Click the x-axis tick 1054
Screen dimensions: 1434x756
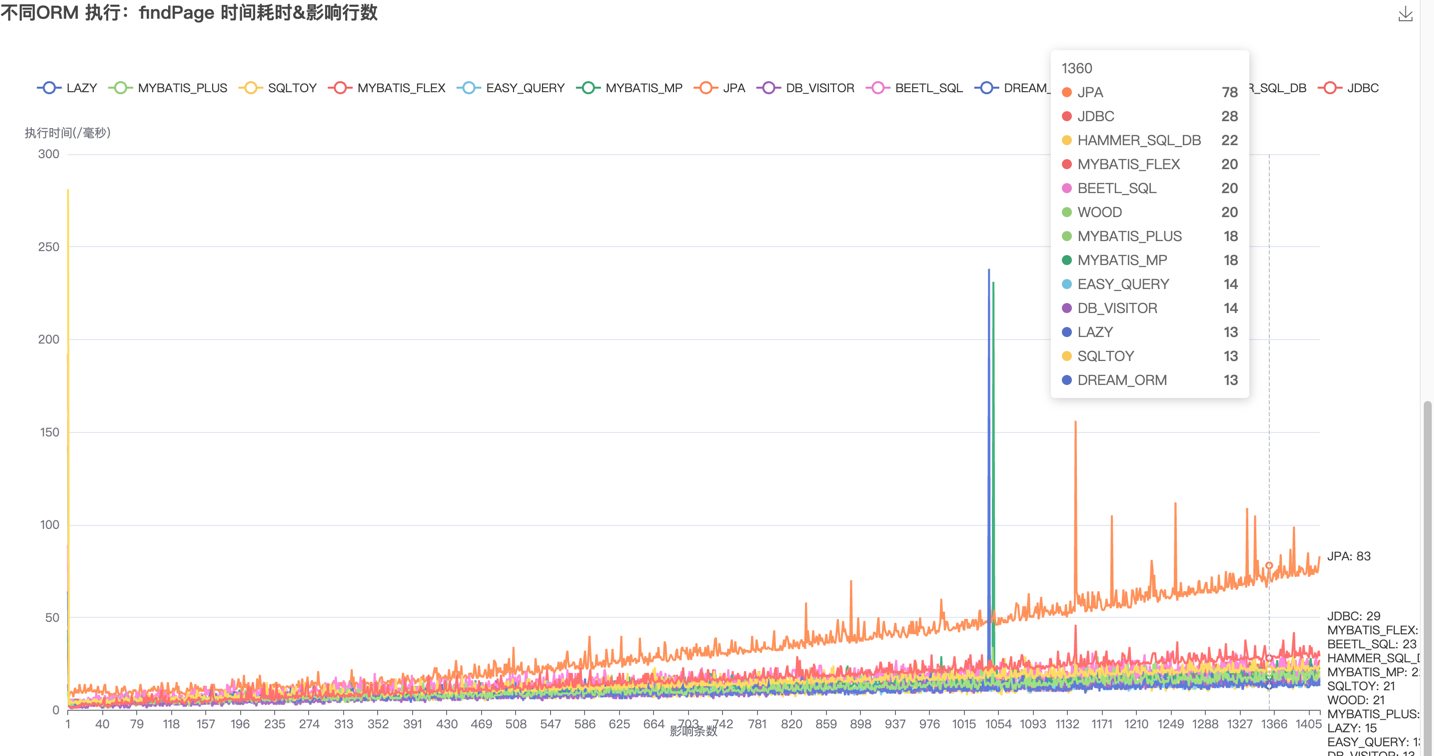pos(998,724)
